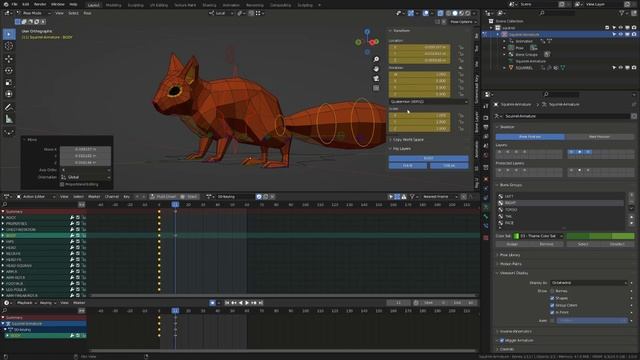Toggle visibility eye of Squirrel Armature

[620, 35]
